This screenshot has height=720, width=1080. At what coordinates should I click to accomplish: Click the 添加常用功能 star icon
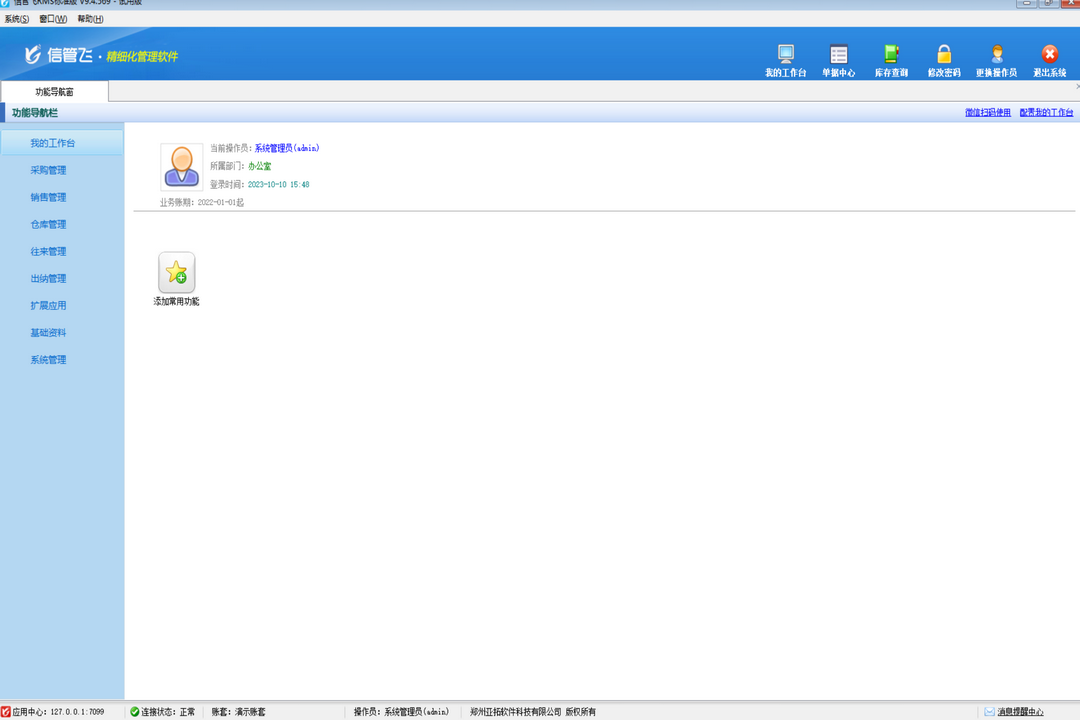pyautogui.click(x=177, y=273)
